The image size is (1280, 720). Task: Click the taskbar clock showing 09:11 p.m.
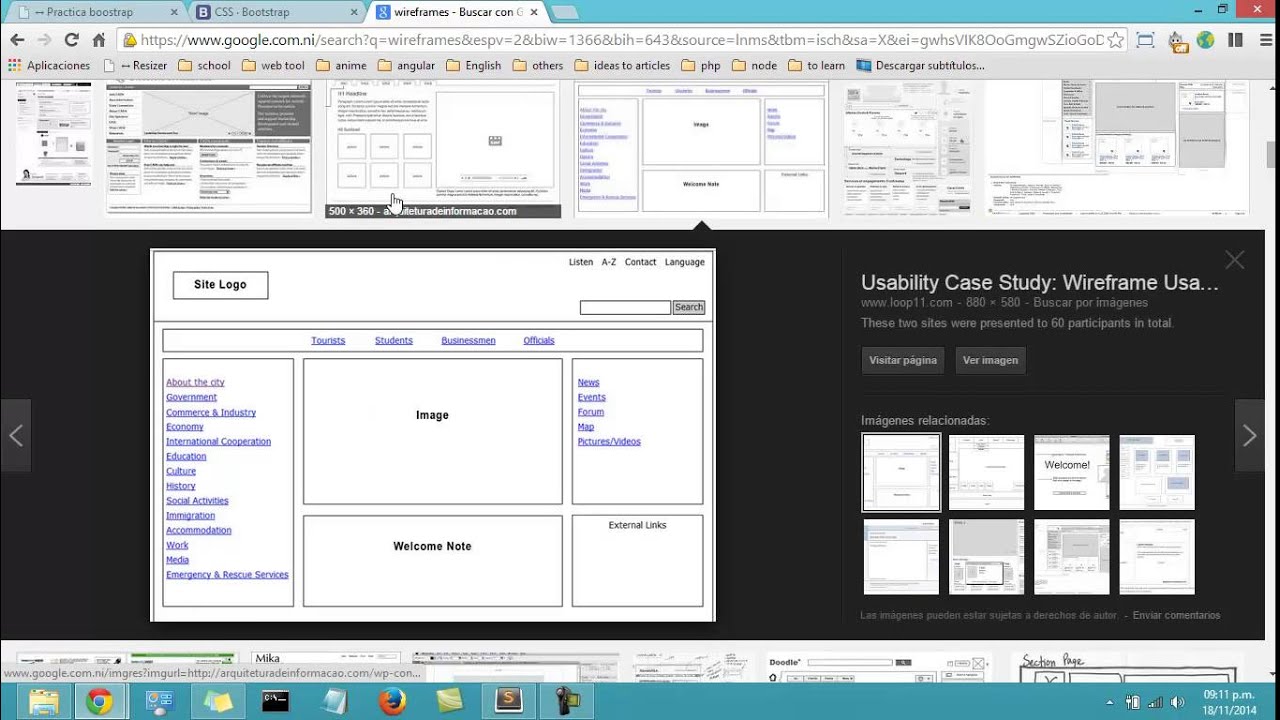(x=1229, y=702)
